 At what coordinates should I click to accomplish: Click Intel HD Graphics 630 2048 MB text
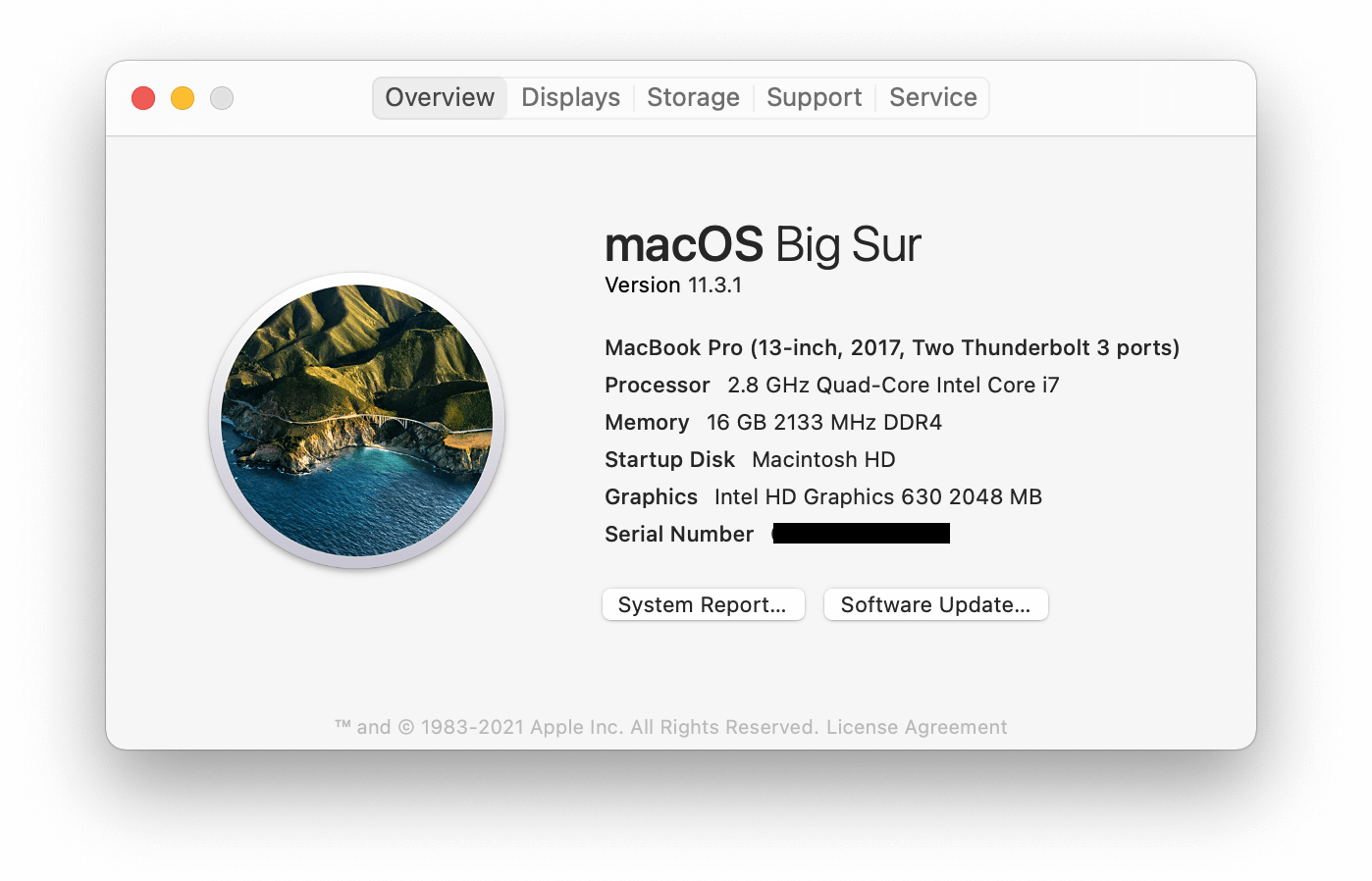pyautogui.click(x=878, y=497)
